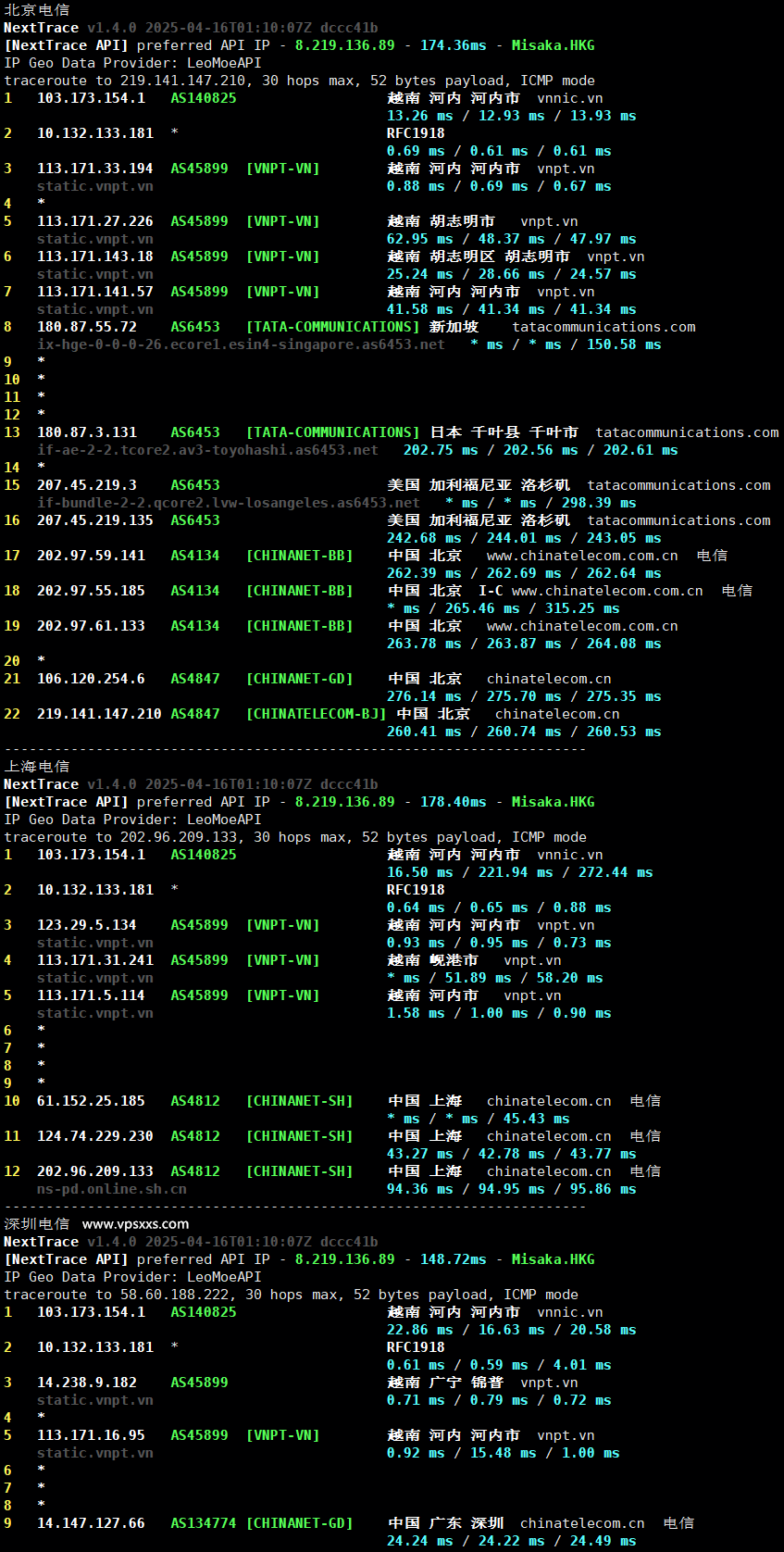Click IP 202.97.59.141 at hop 17
Viewport: 784px width, 1552px height.
point(91,556)
